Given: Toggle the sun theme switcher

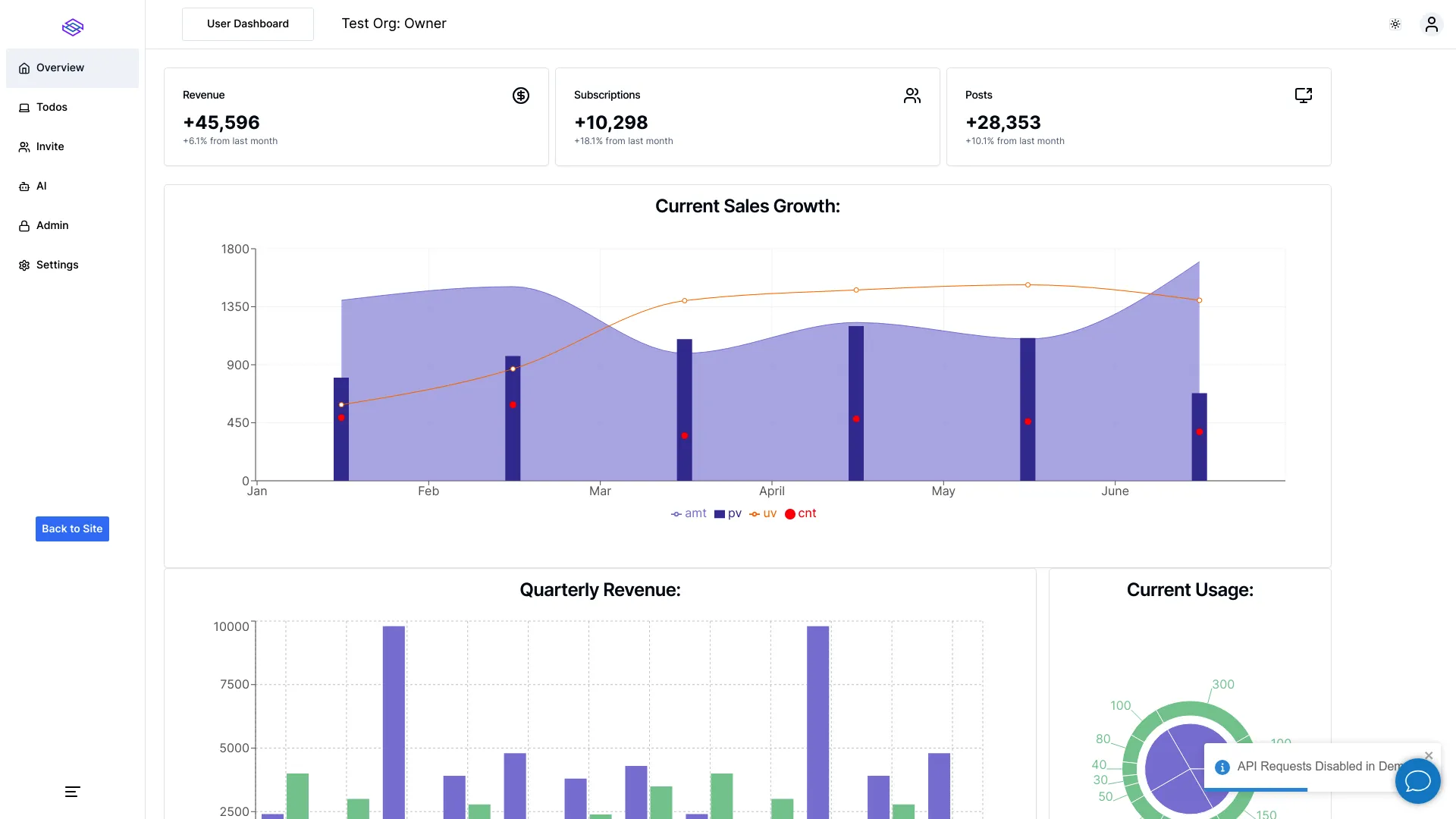Looking at the screenshot, I should pos(1395,24).
